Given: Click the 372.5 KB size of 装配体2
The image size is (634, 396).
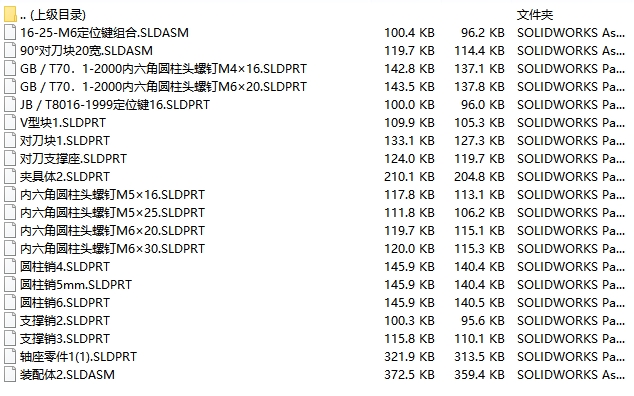Looking at the screenshot, I should pyautogui.click(x=409, y=375).
